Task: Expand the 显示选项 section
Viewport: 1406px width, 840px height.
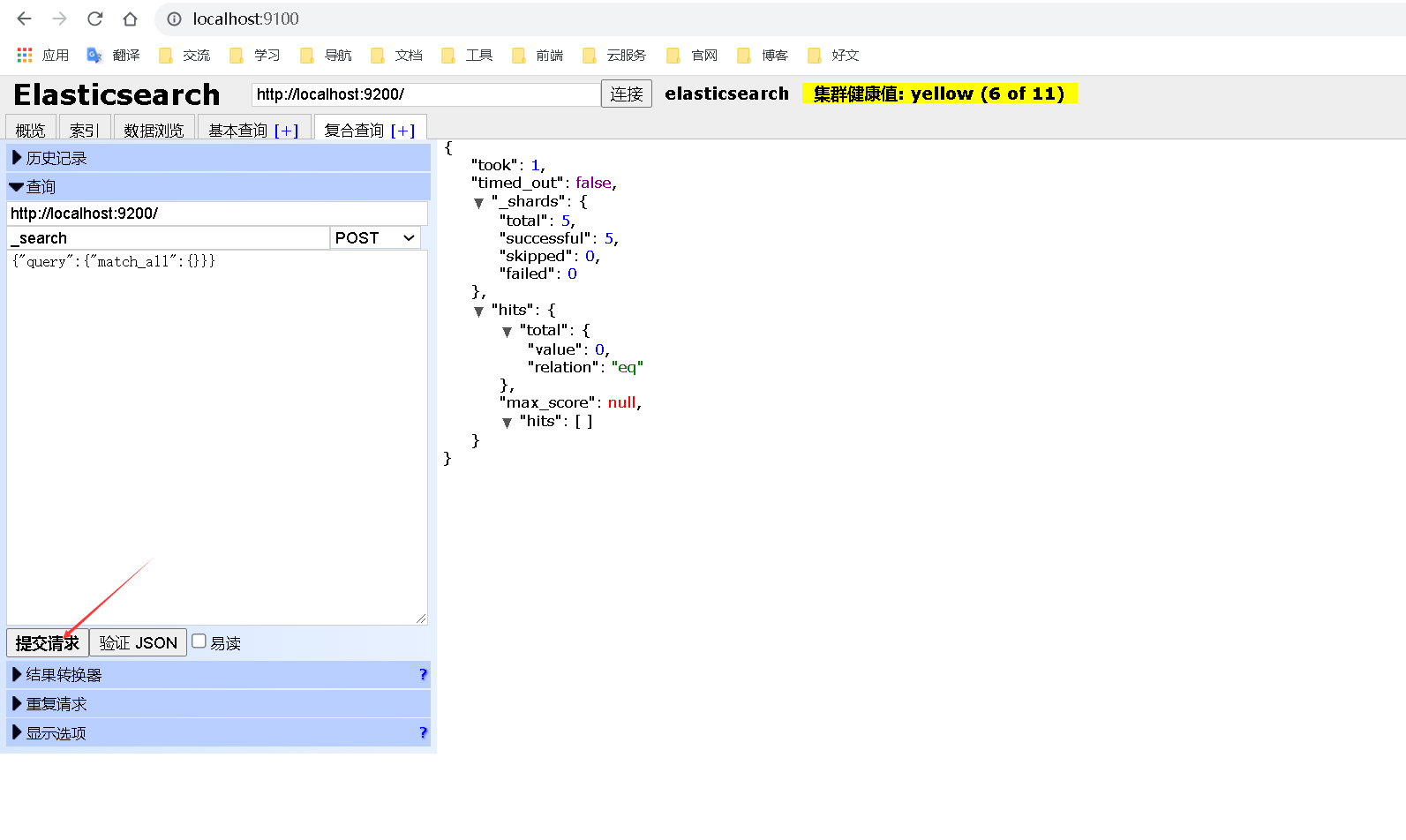Action: [x=218, y=733]
